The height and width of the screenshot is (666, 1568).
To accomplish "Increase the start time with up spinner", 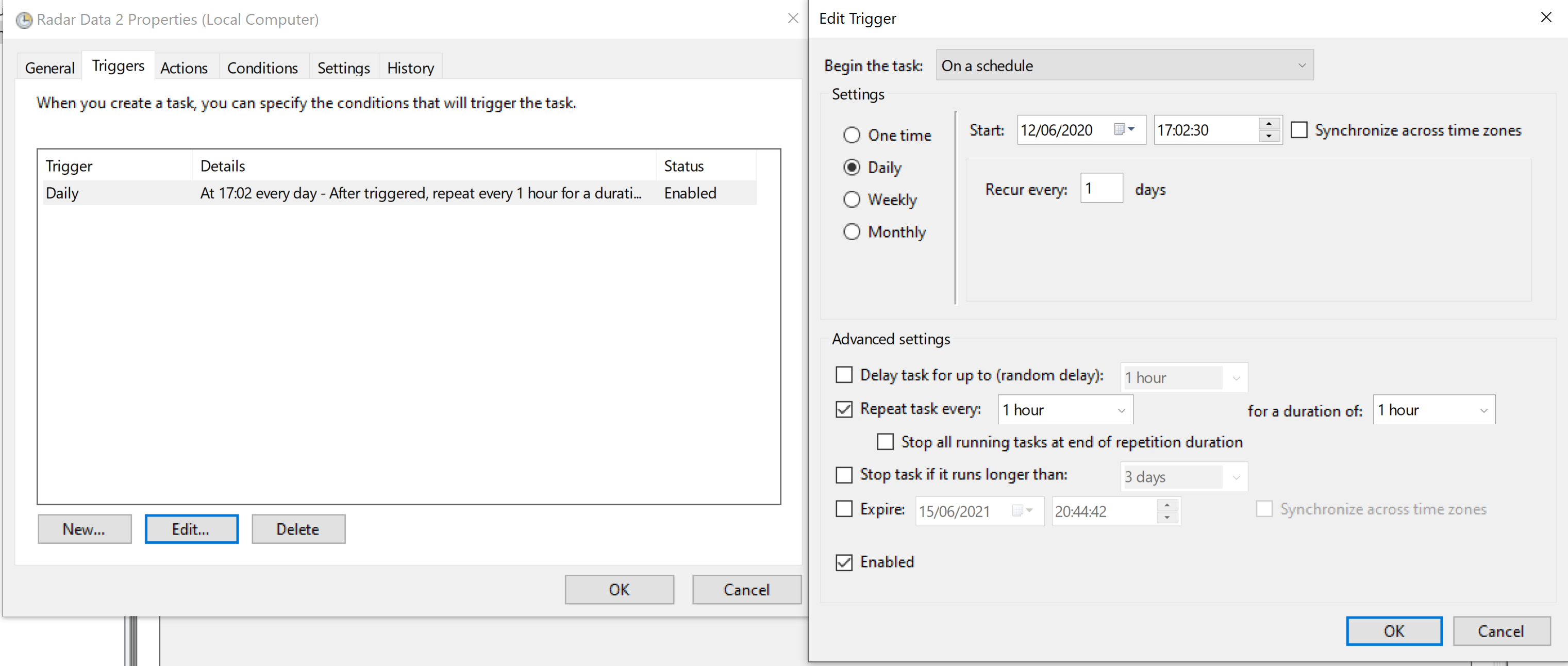I will (x=1269, y=124).
